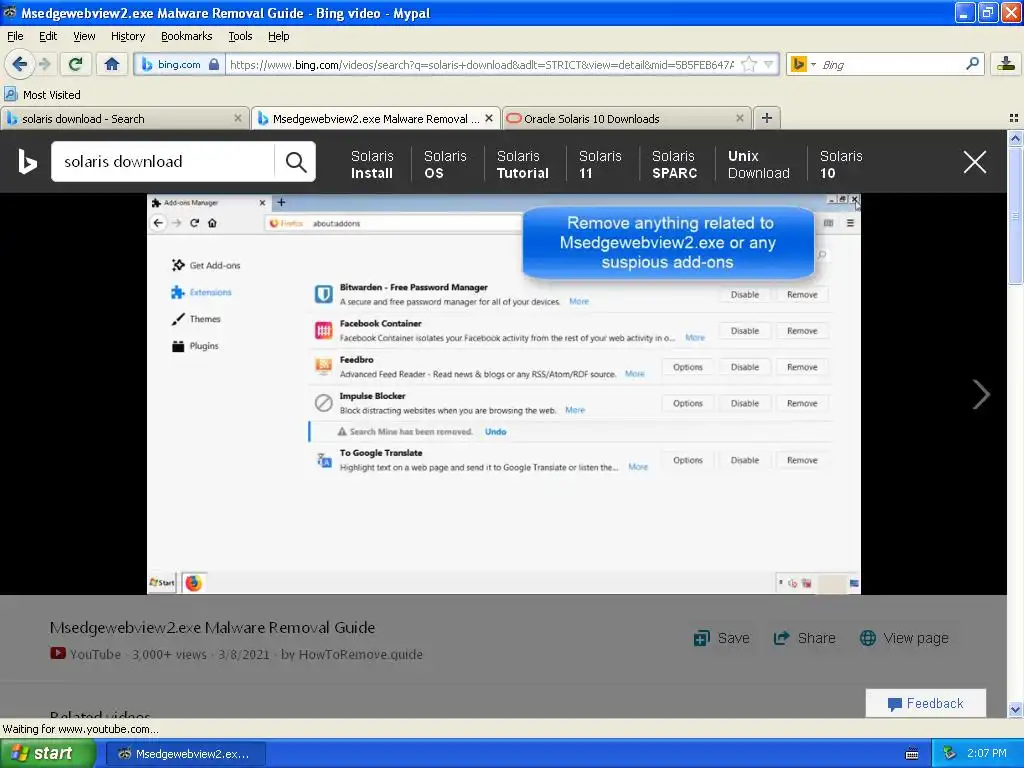The width and height of the screenshot is (1024, 768).
Task: Open the list all tabs button
Action: 1014,118
